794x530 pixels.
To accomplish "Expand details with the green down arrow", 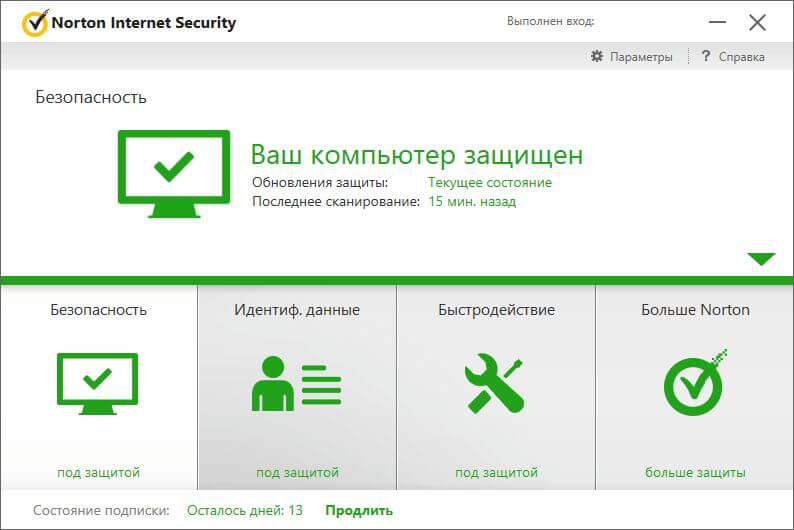I will [x=761, y=259].
